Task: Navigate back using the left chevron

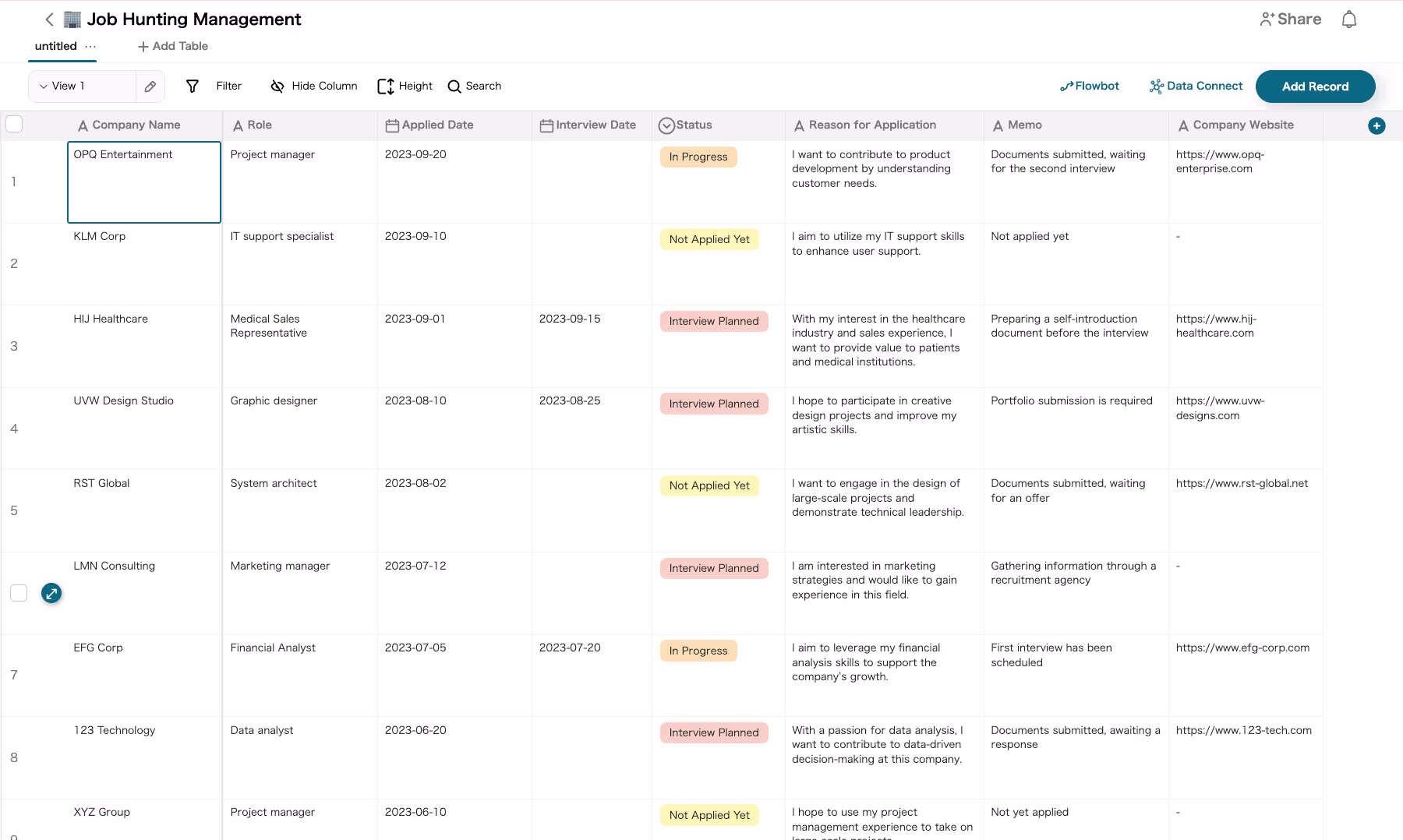Action: pyautogui.click(x=48, y=19)
